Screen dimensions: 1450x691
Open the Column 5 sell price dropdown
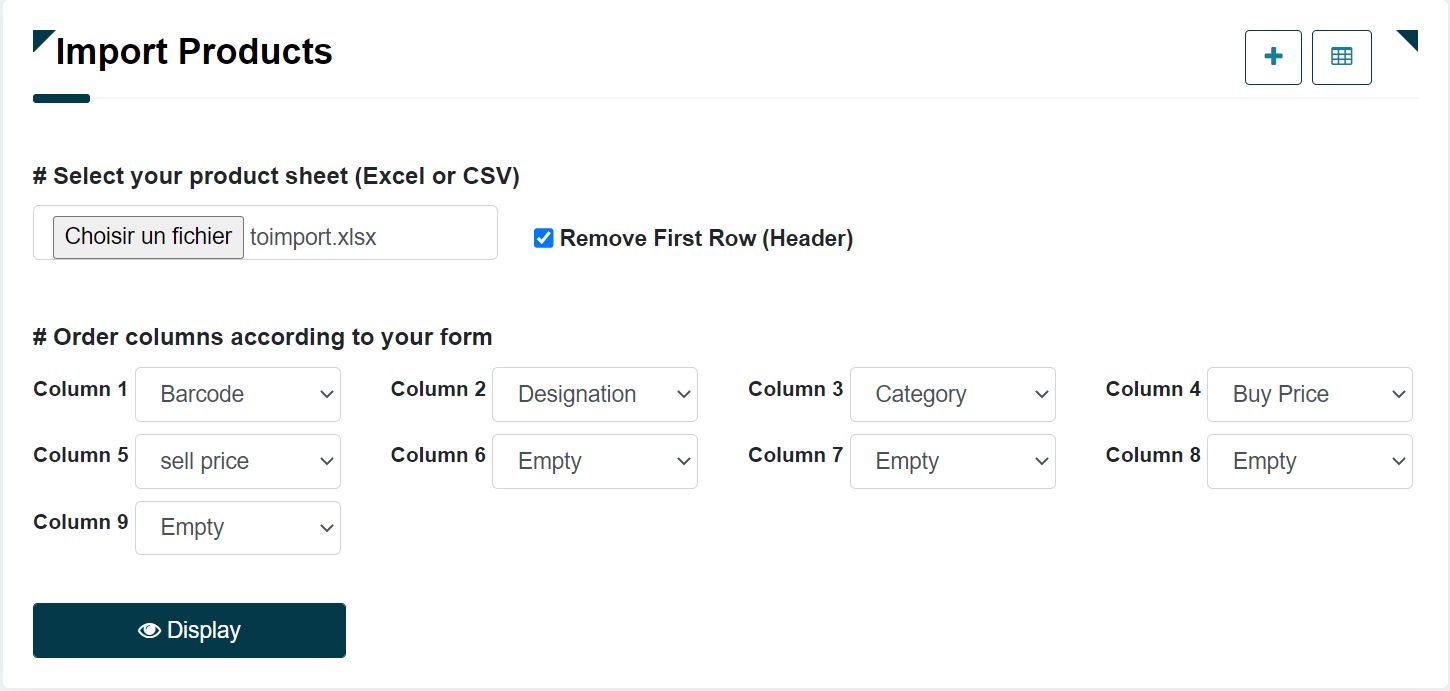(238, 461)
